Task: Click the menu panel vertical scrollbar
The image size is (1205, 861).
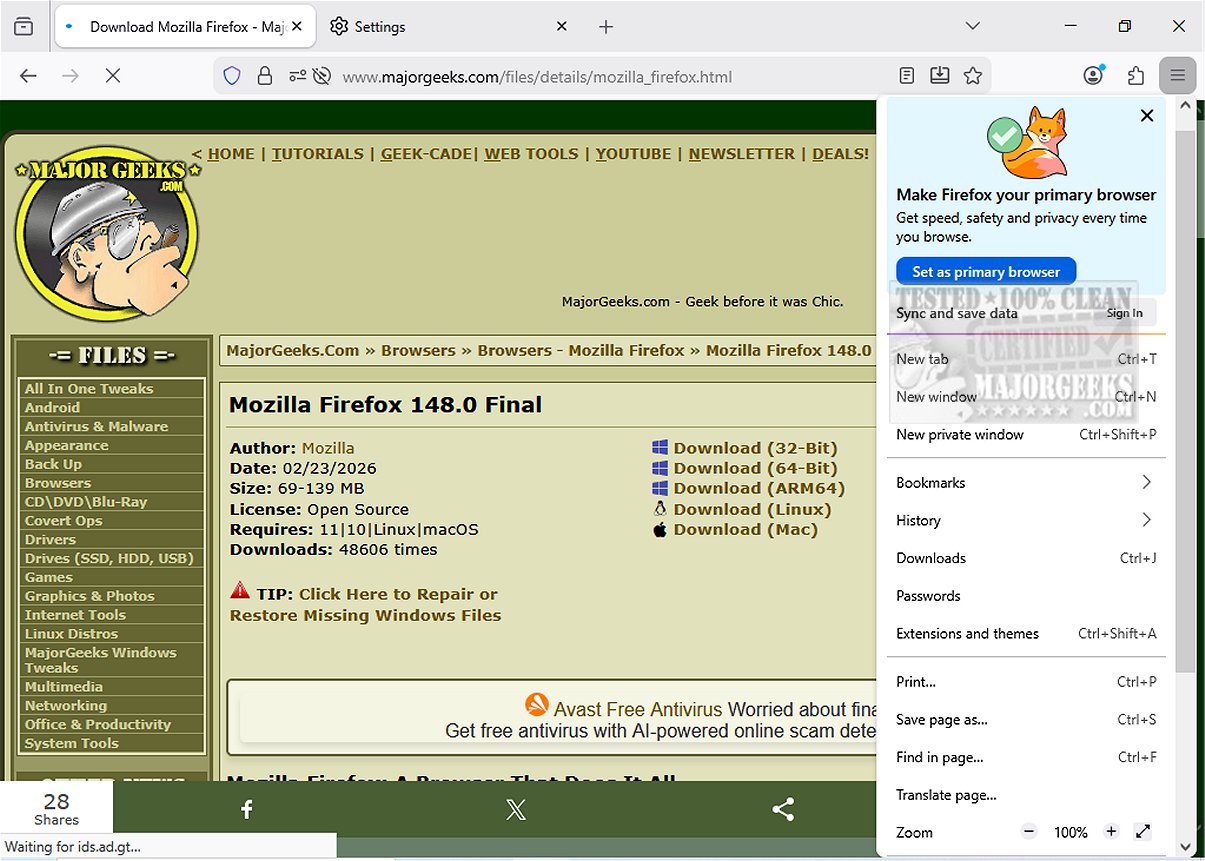Action: [x=1185, y=400]
